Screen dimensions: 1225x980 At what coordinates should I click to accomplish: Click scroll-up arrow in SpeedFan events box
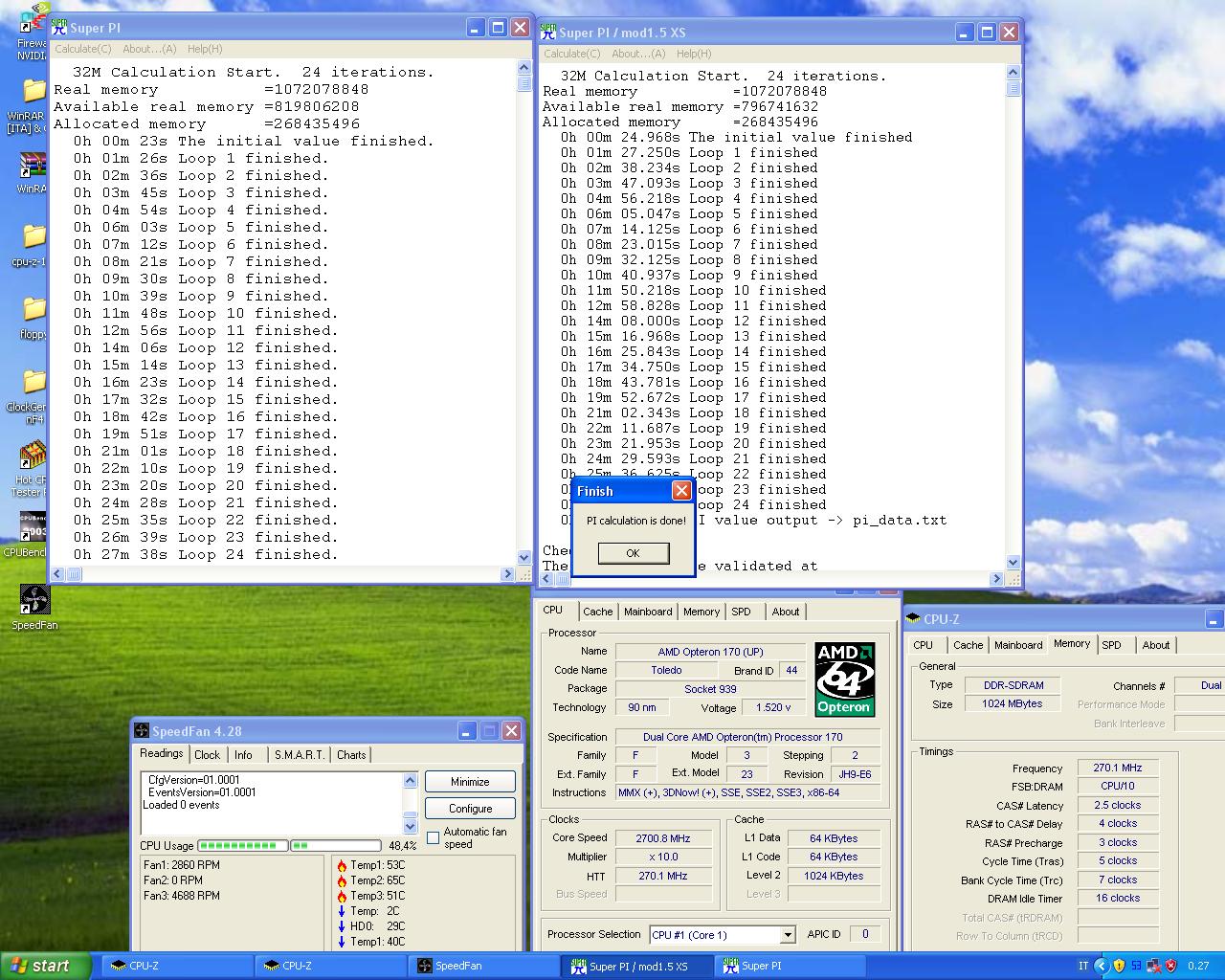411,780
